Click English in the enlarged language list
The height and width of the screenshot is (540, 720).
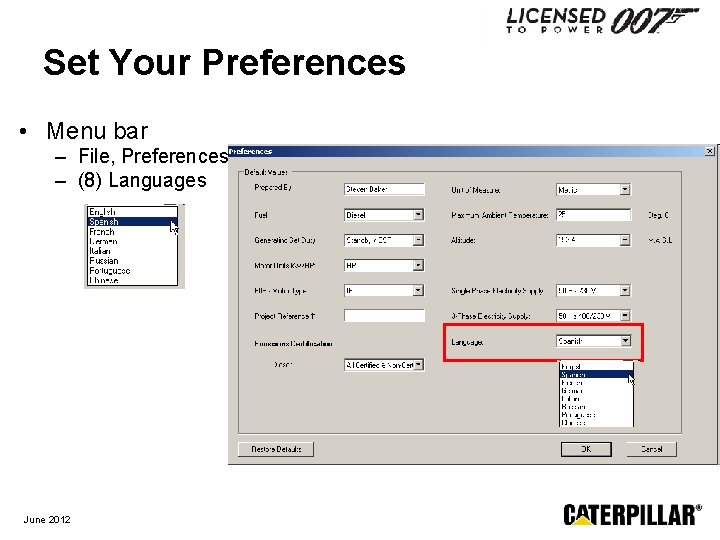coord(132,212)
